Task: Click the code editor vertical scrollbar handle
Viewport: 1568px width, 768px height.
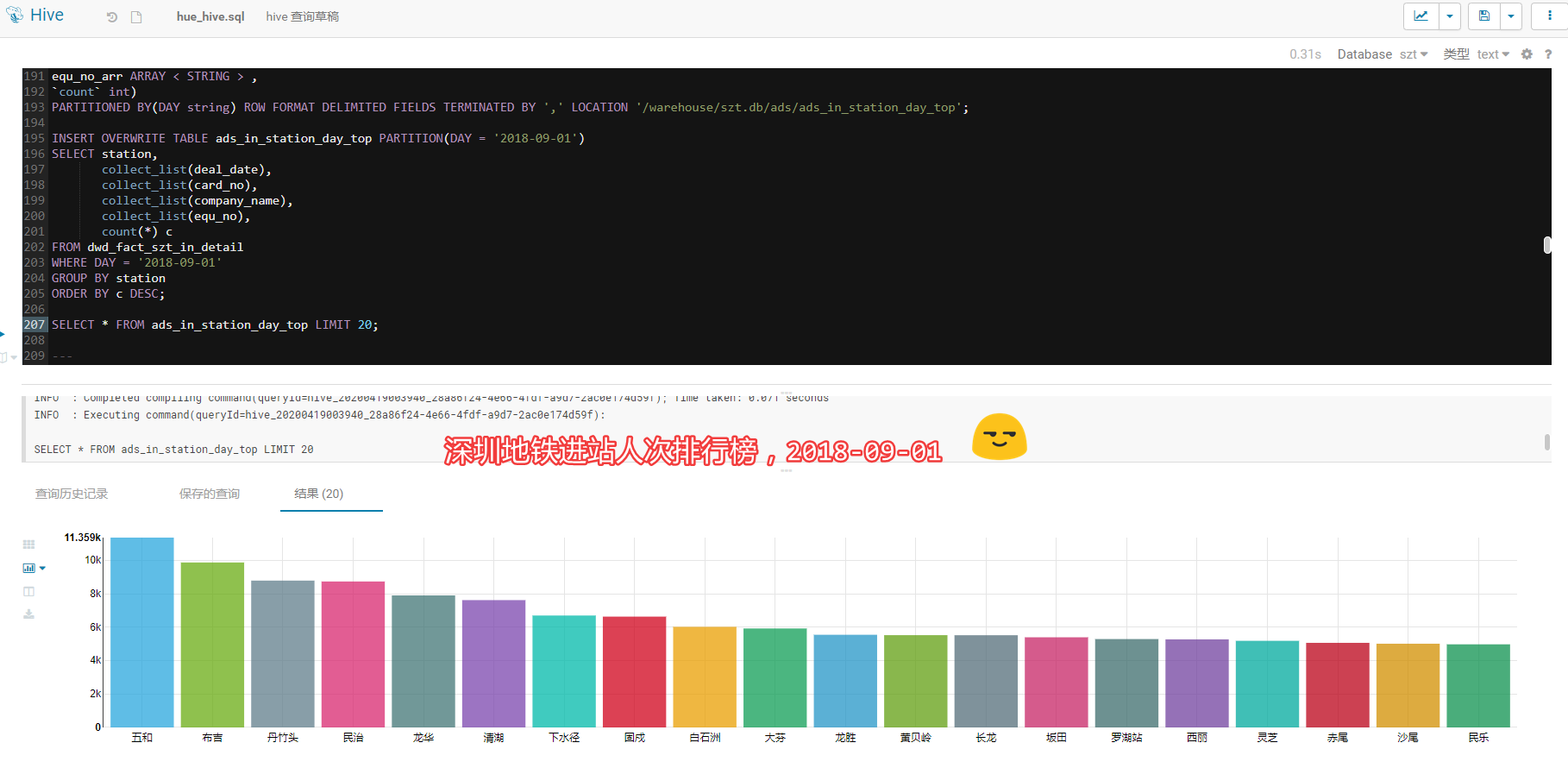Action: (x=1547, y=245)
